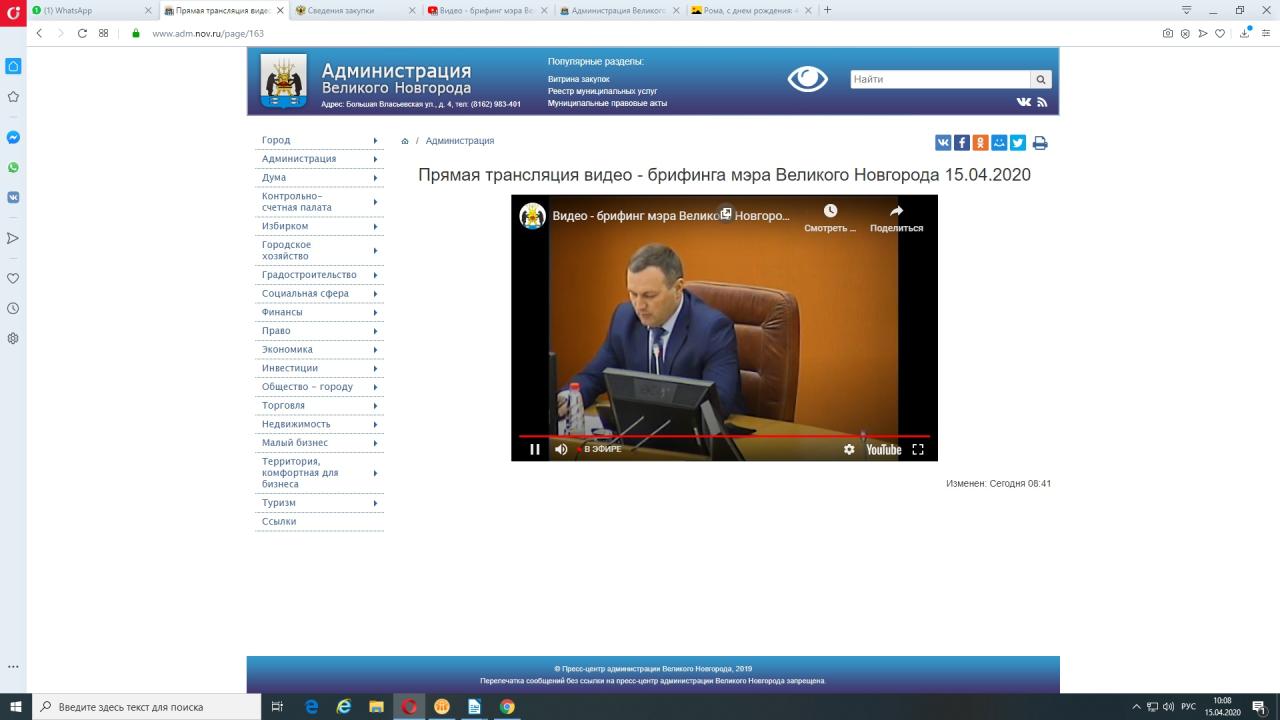The height and width of the screenshot is (720, 1280).
Task: Toggle video fullscreen mode
Action: [x=918, y=449]
